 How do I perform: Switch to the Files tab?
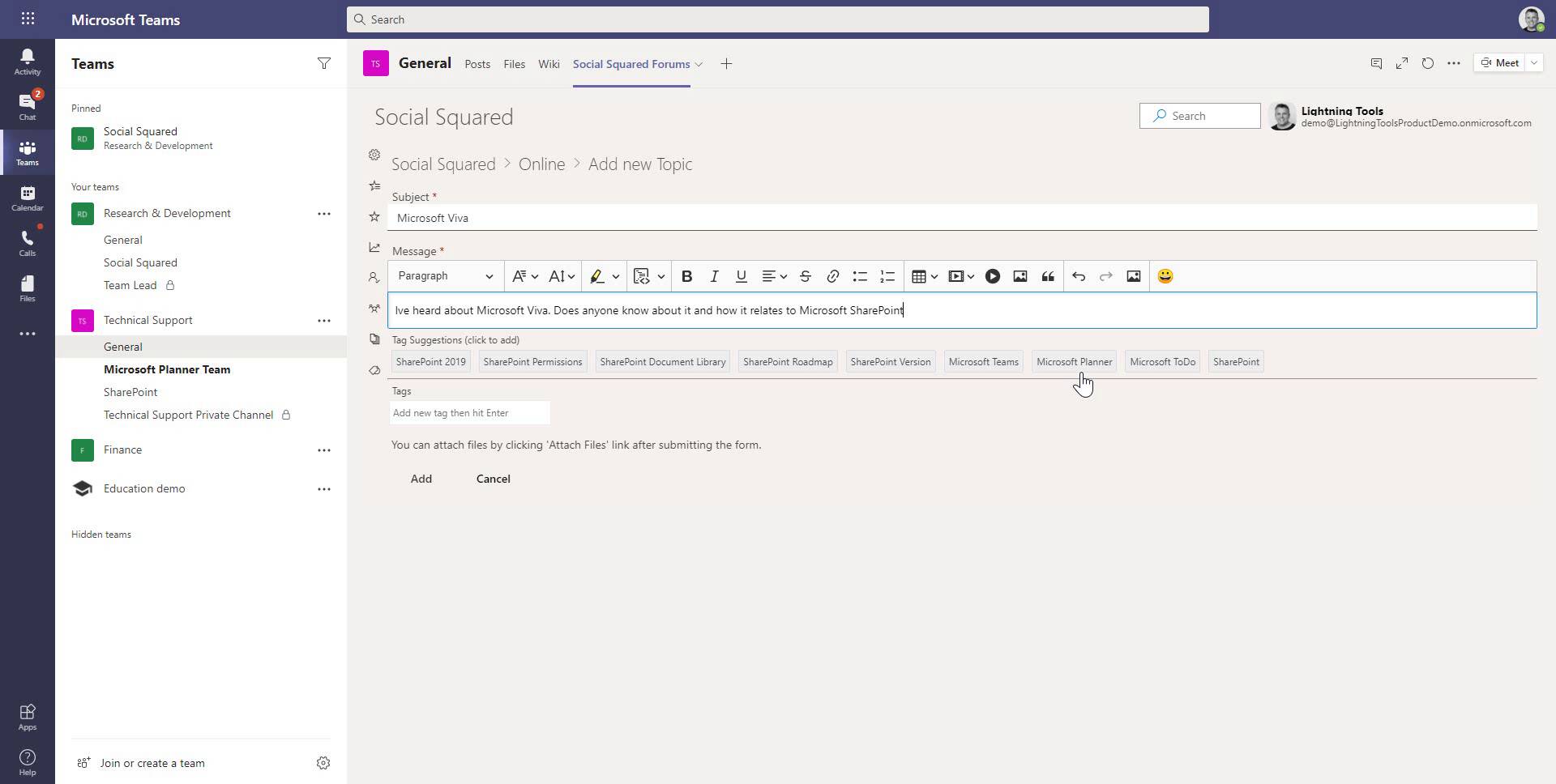tap(514, 64)
